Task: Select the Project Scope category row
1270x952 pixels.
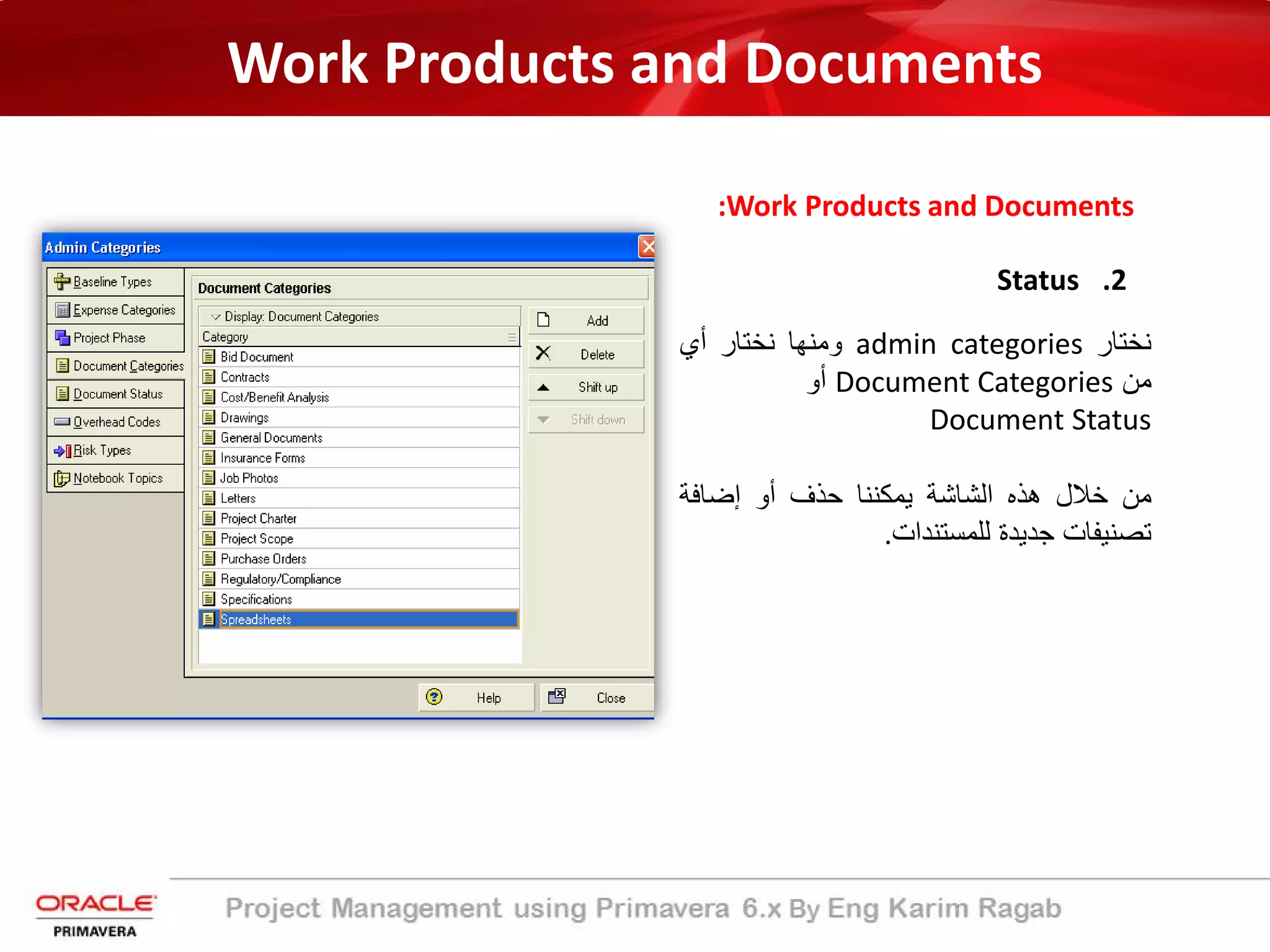Action: click(x=359, y=539)
